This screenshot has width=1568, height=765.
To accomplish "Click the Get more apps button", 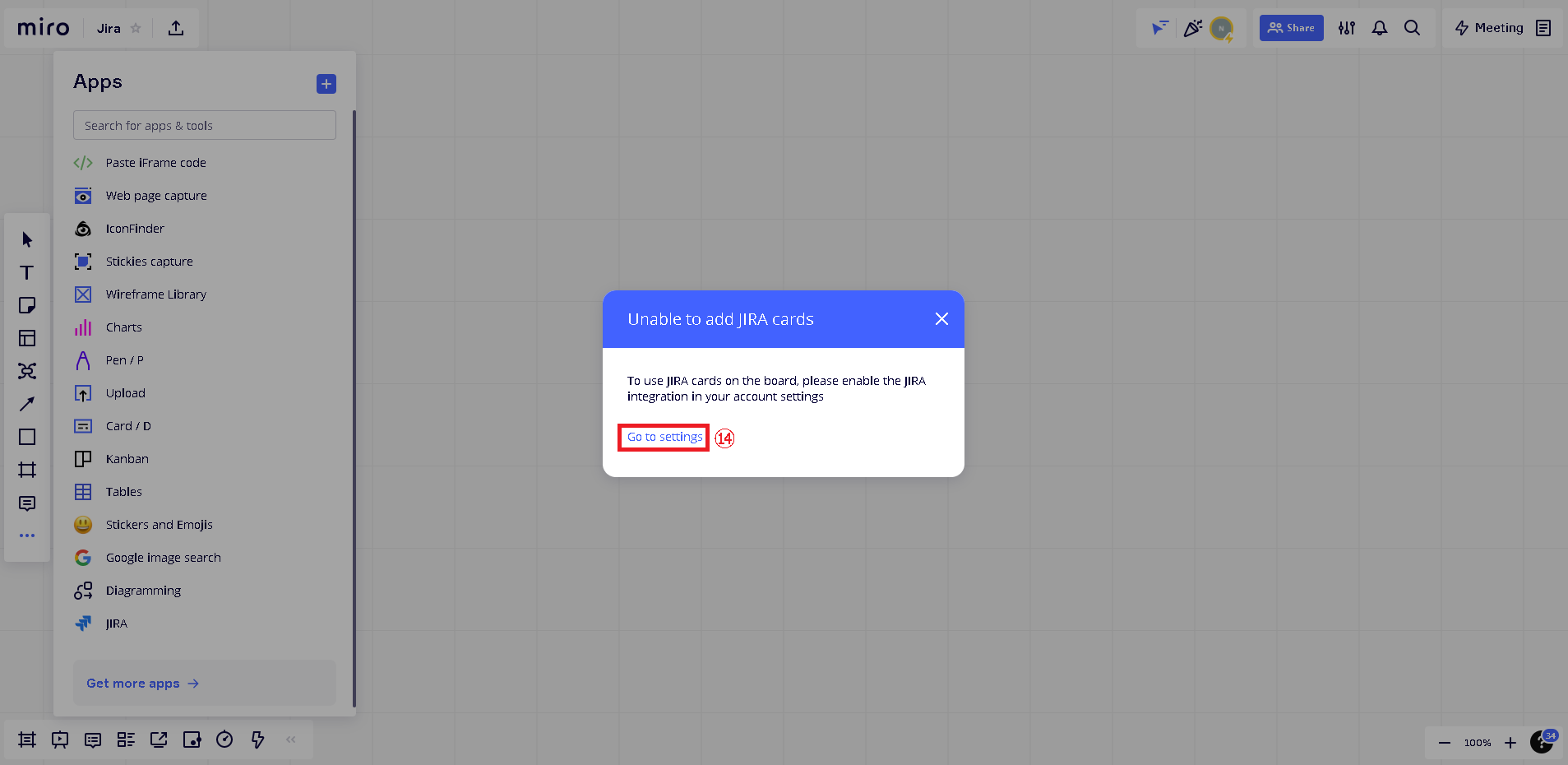I will tap(142, 684).
